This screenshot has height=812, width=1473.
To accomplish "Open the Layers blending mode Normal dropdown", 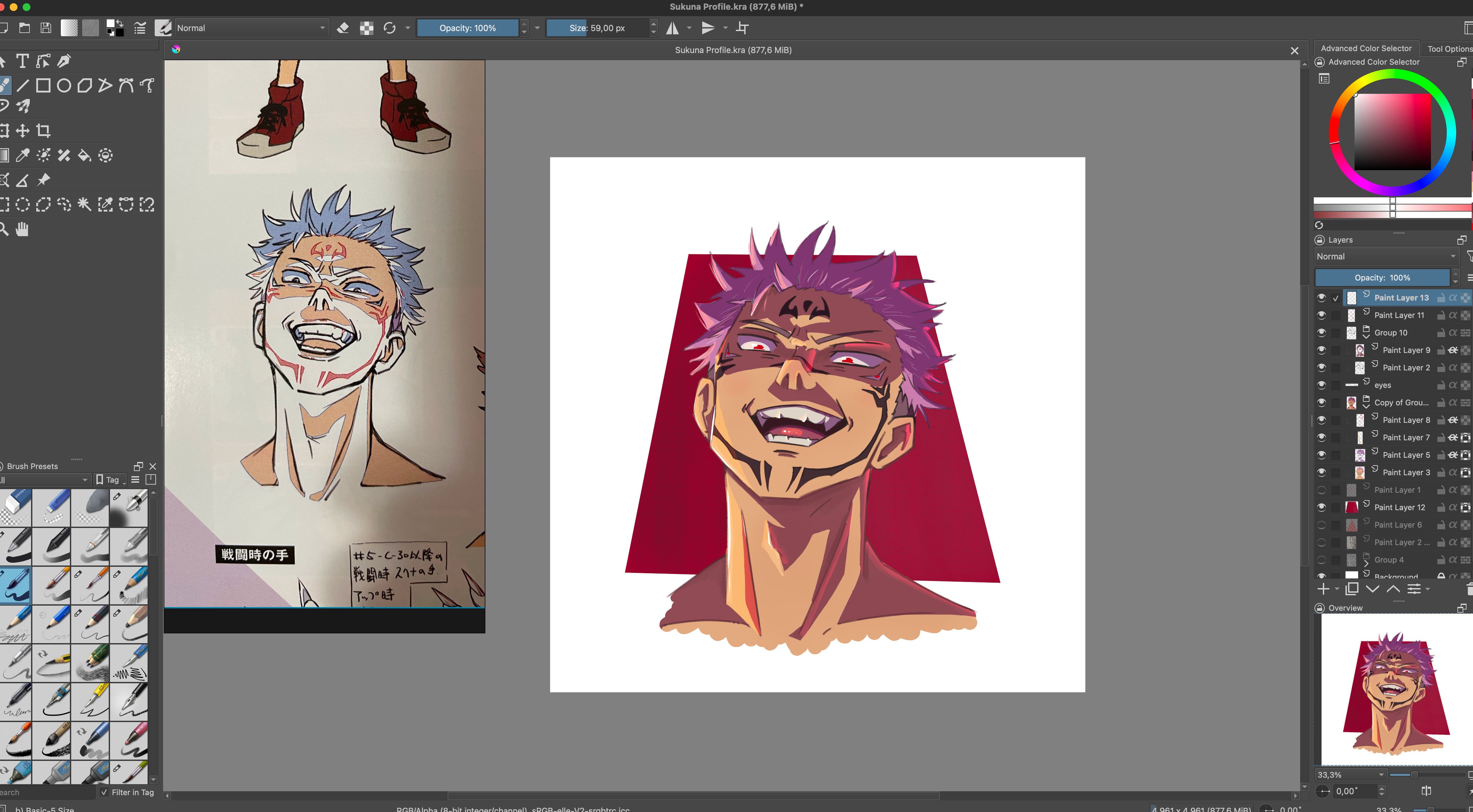I will tap(1387, 257).
